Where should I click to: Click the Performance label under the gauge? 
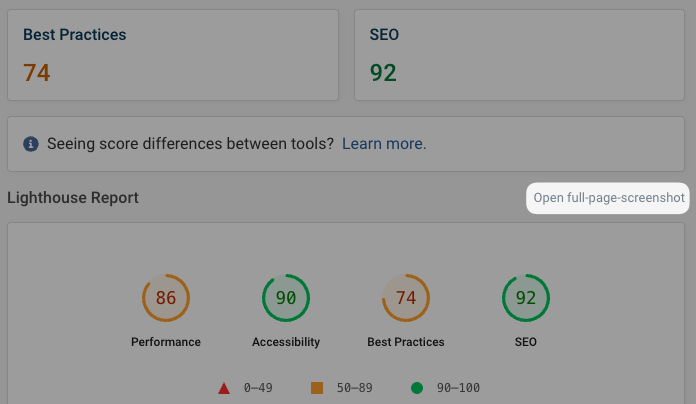pos(166,342)
